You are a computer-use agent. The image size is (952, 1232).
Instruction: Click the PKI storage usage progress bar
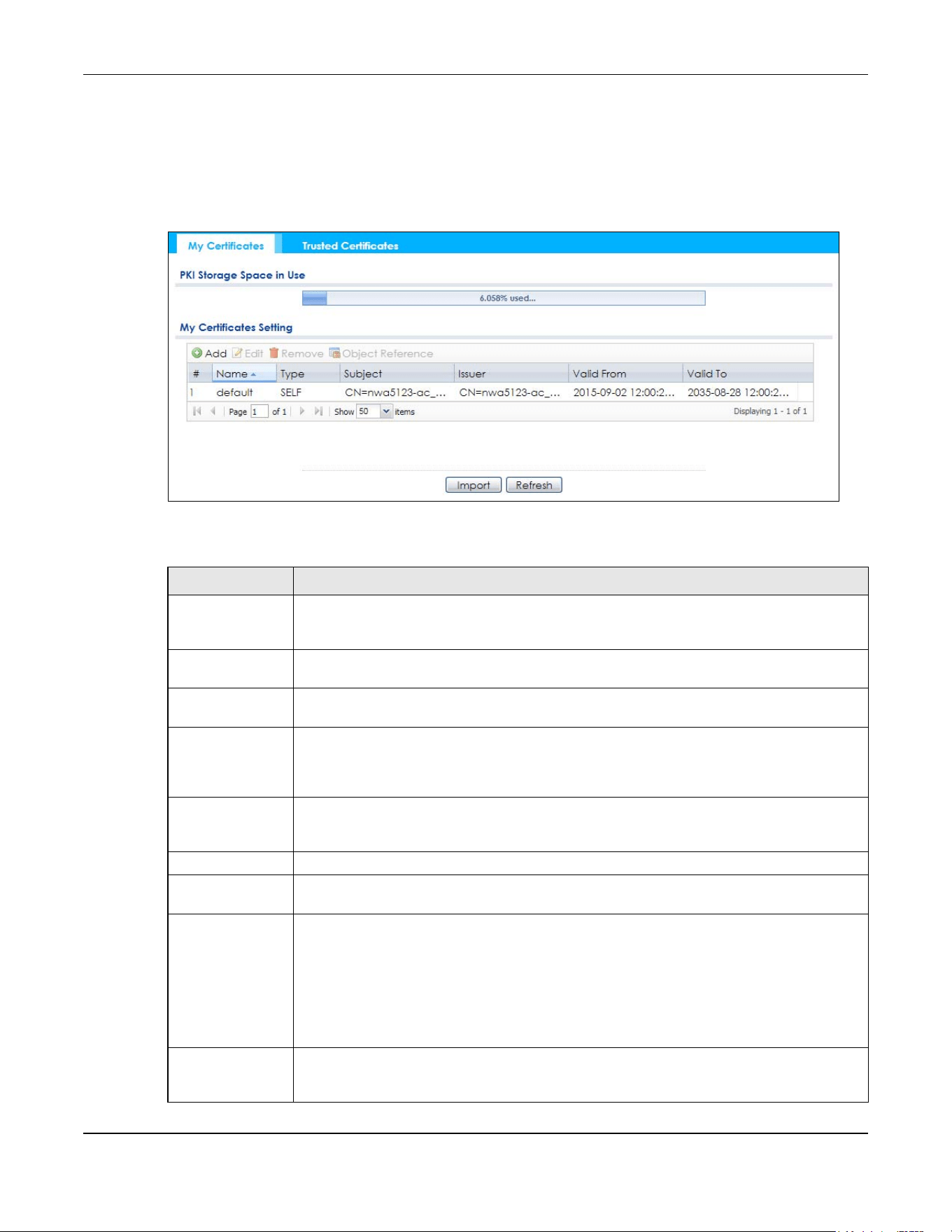click(x=504, y=298)
